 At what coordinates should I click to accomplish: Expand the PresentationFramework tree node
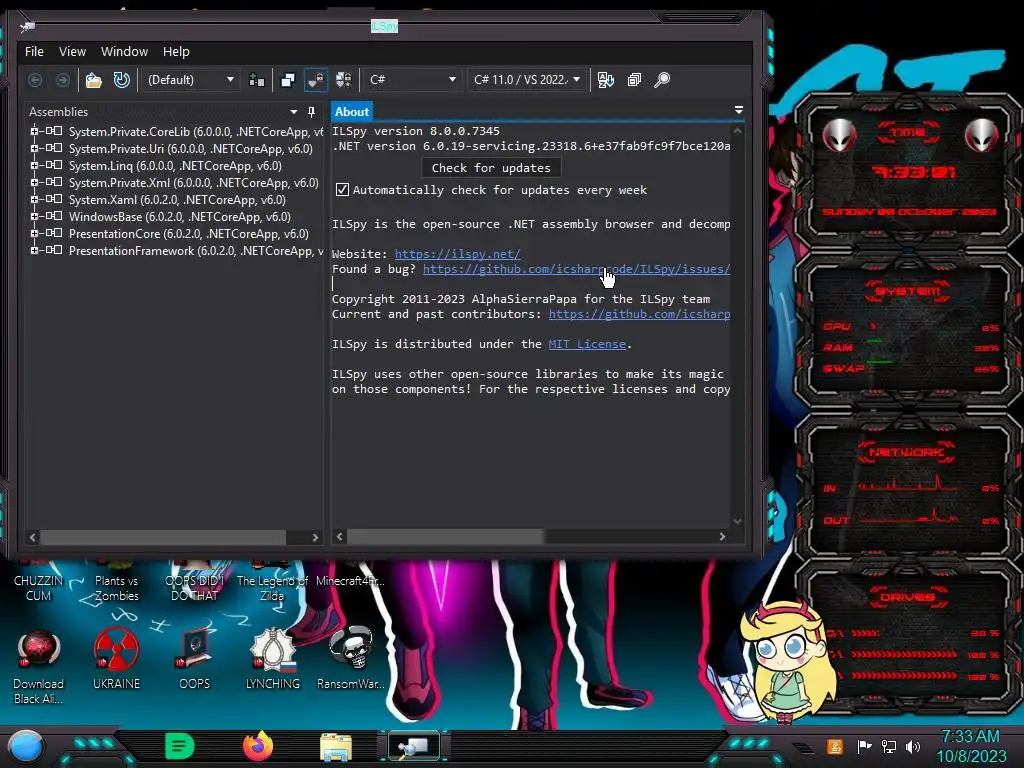[x=34, y=250]
